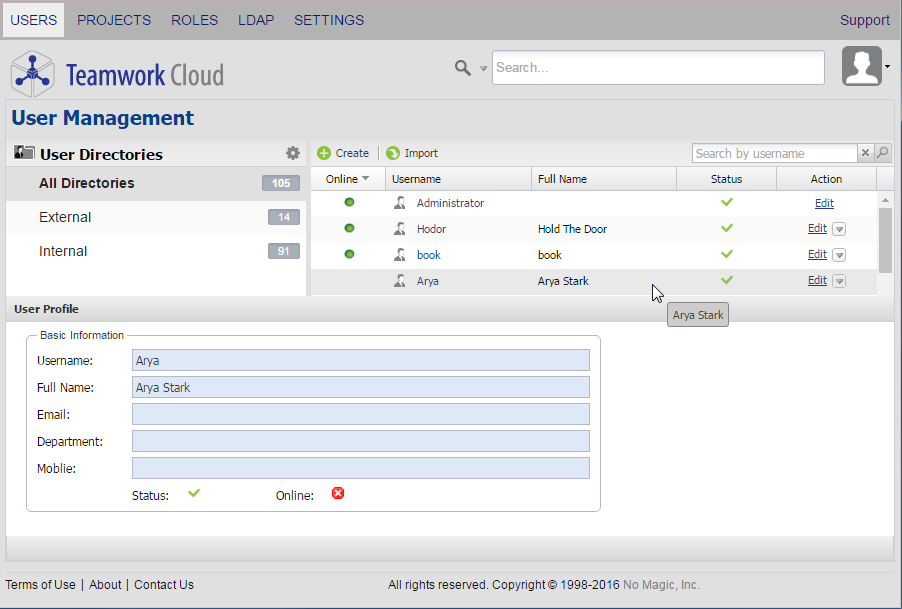The height and width of the screenshot is (609, 902).
Task: Open book's action dropdown arrow
Action: 839,255
